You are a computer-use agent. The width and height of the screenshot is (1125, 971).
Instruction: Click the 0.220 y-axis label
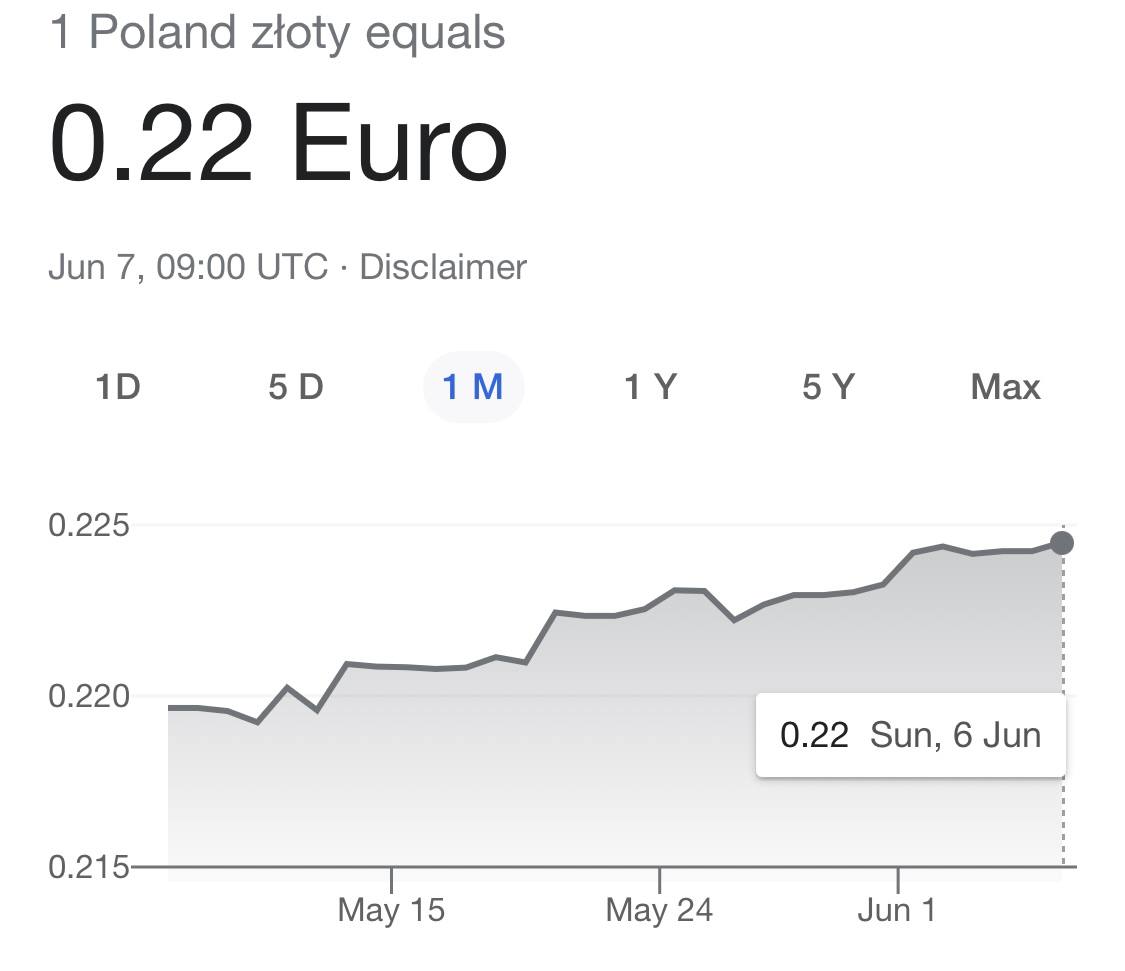(88, 696)
